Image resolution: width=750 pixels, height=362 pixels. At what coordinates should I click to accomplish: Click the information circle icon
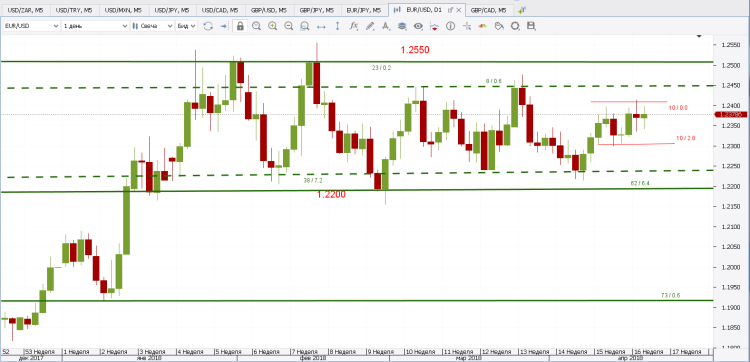(450, 26)
